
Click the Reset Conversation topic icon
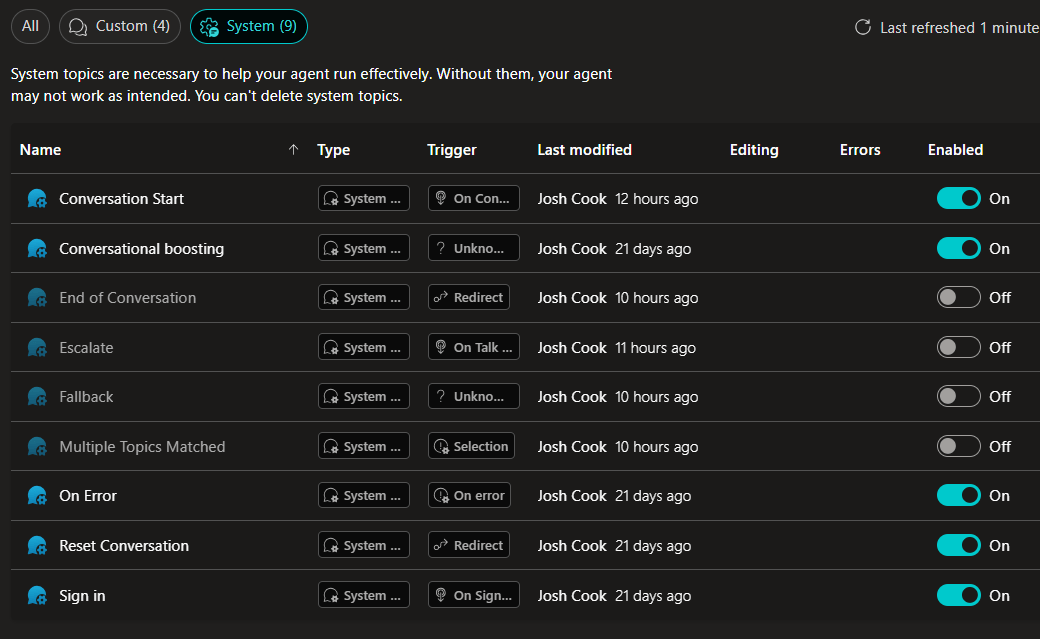click(37, 545)
